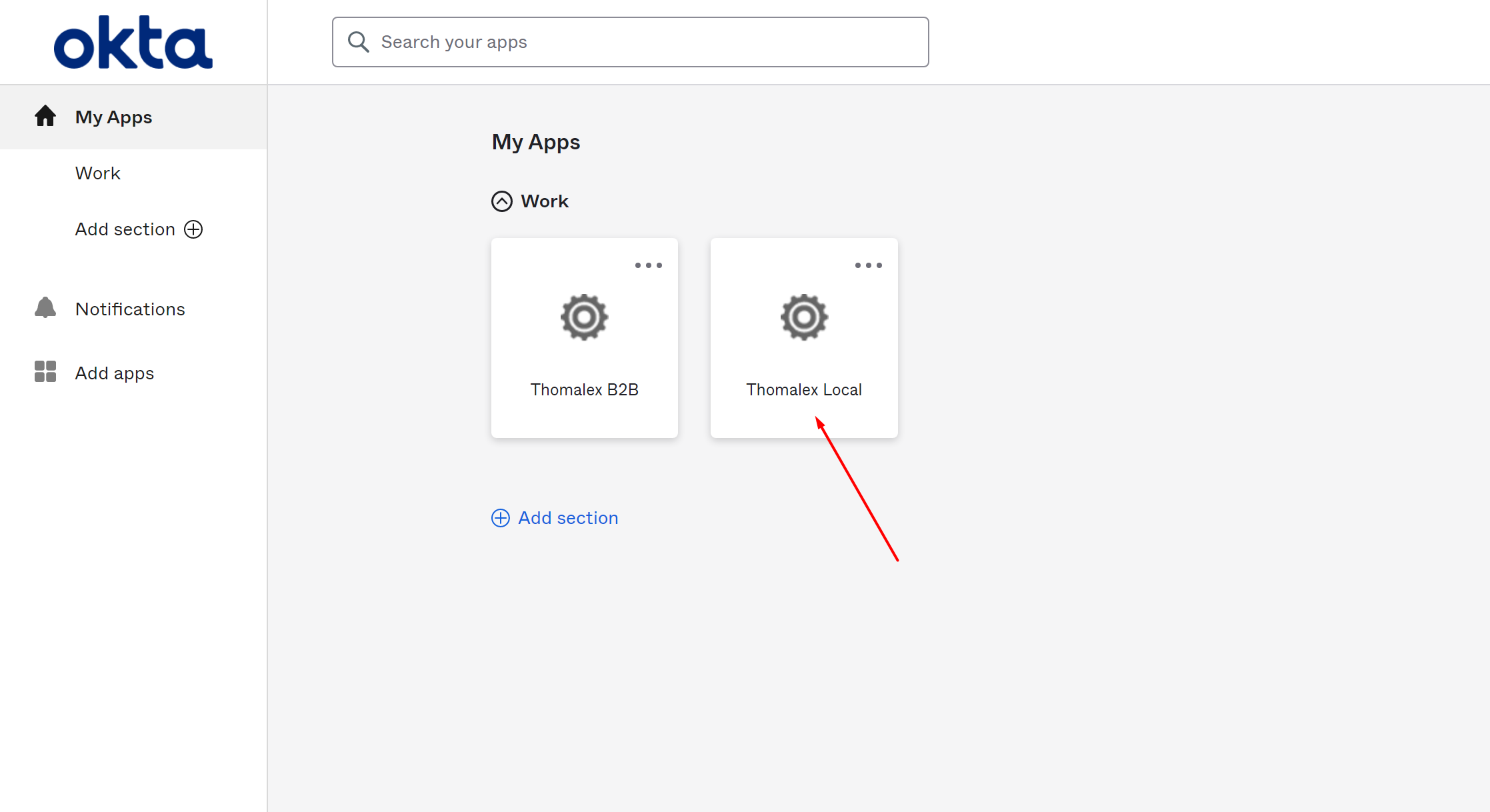Click the search magnifier icon
The image size is (1490, 812).
pos(359,42)
